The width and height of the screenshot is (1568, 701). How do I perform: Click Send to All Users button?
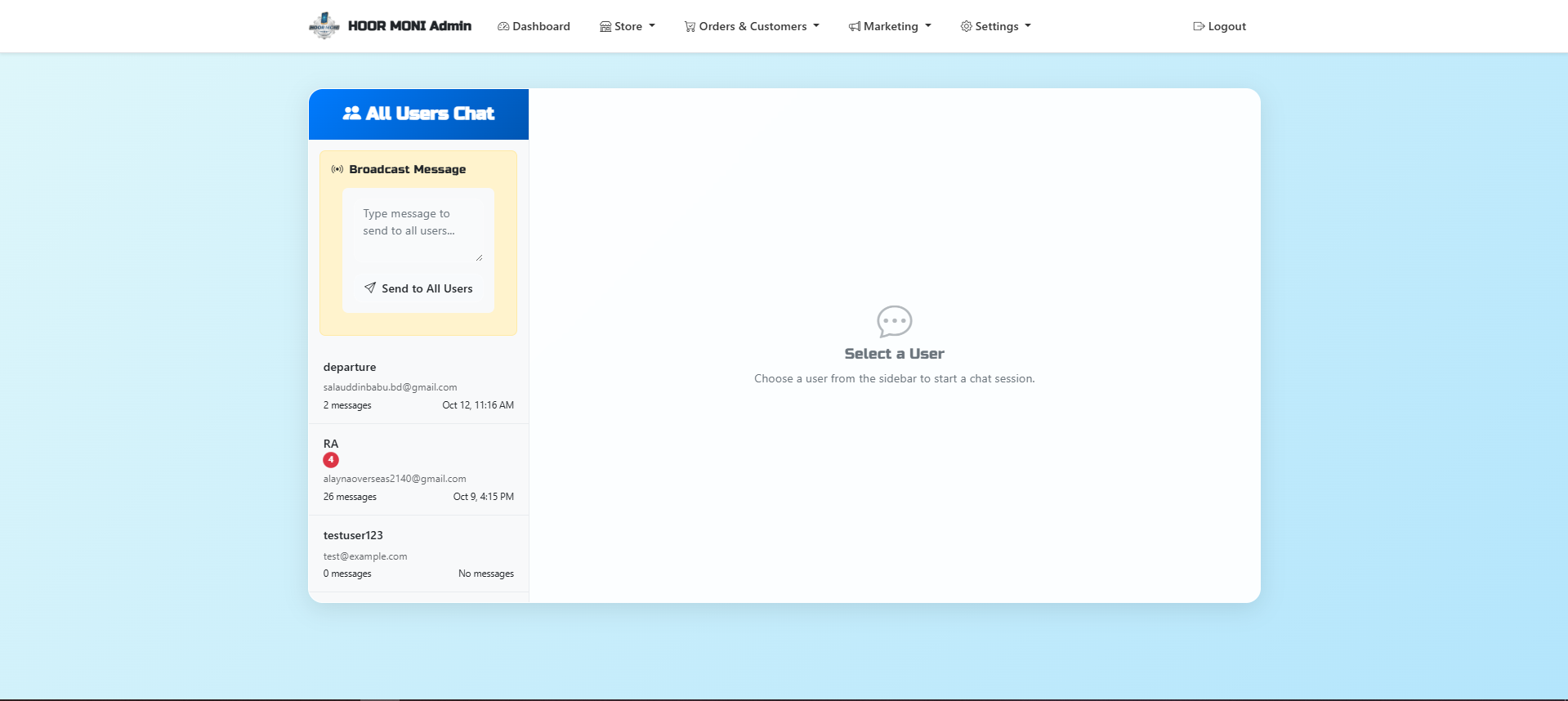[x=418, y=288]
